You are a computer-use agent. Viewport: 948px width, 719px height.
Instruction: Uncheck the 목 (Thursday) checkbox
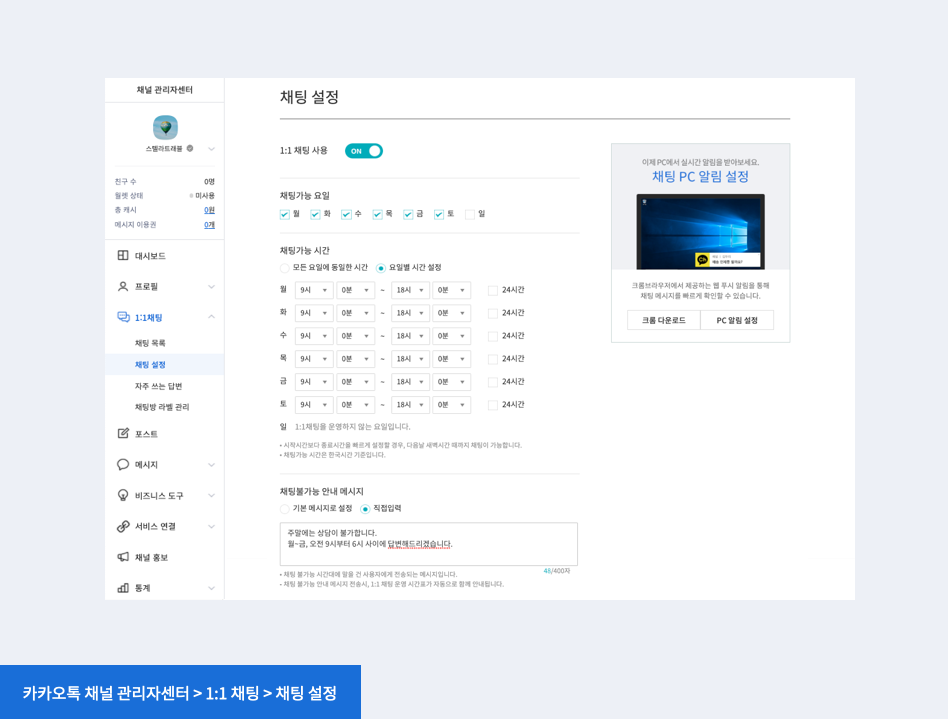[377, 214]
